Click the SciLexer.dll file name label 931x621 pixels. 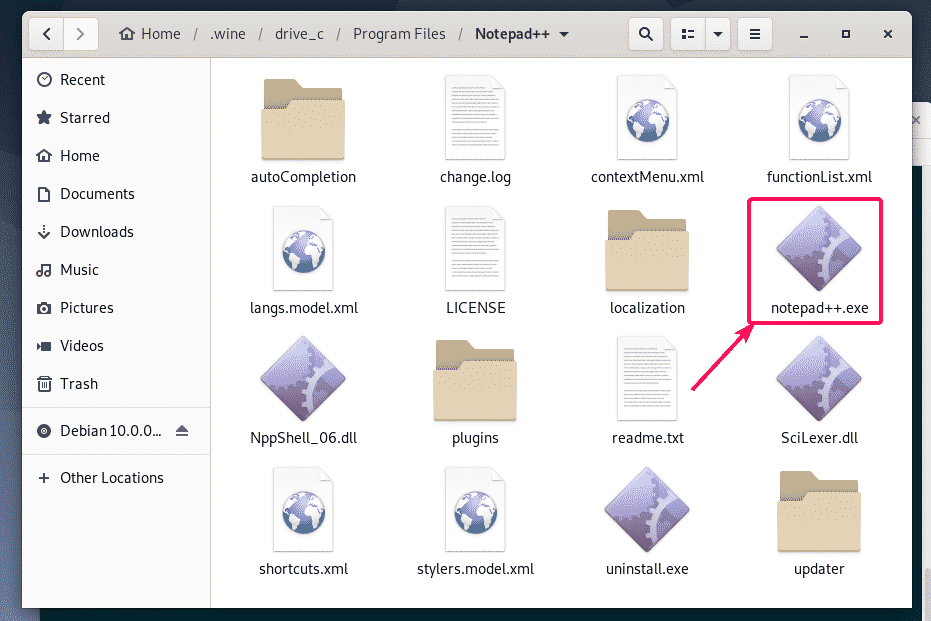(819, 438)
